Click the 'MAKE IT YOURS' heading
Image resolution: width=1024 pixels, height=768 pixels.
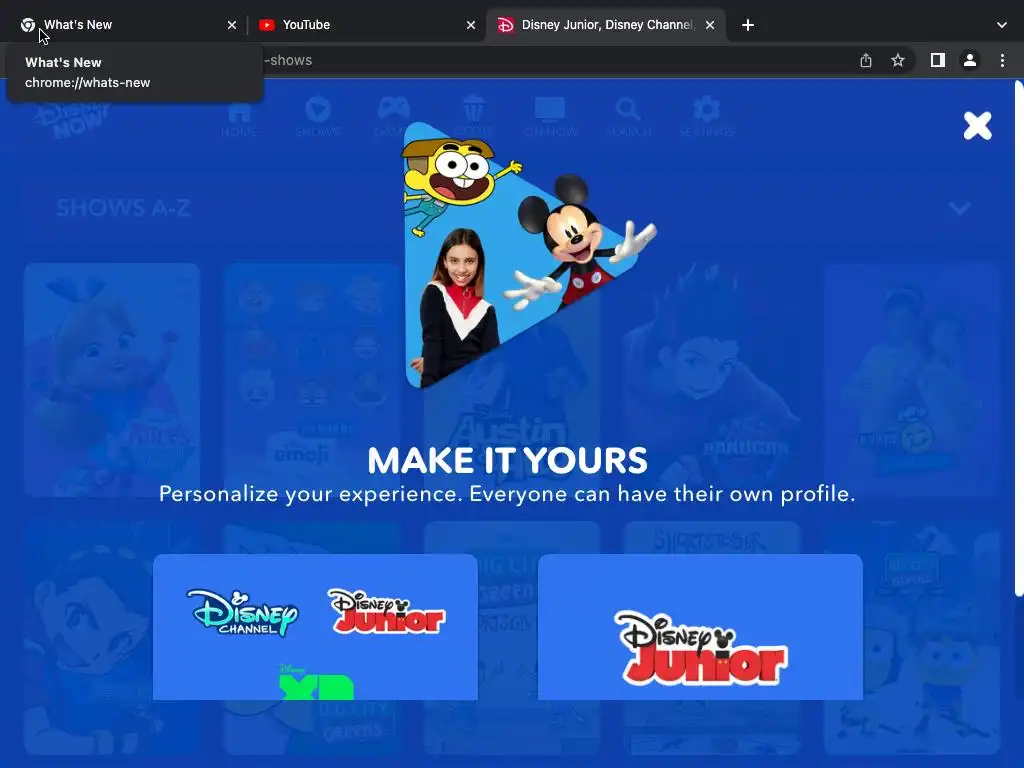pos(507,460)
